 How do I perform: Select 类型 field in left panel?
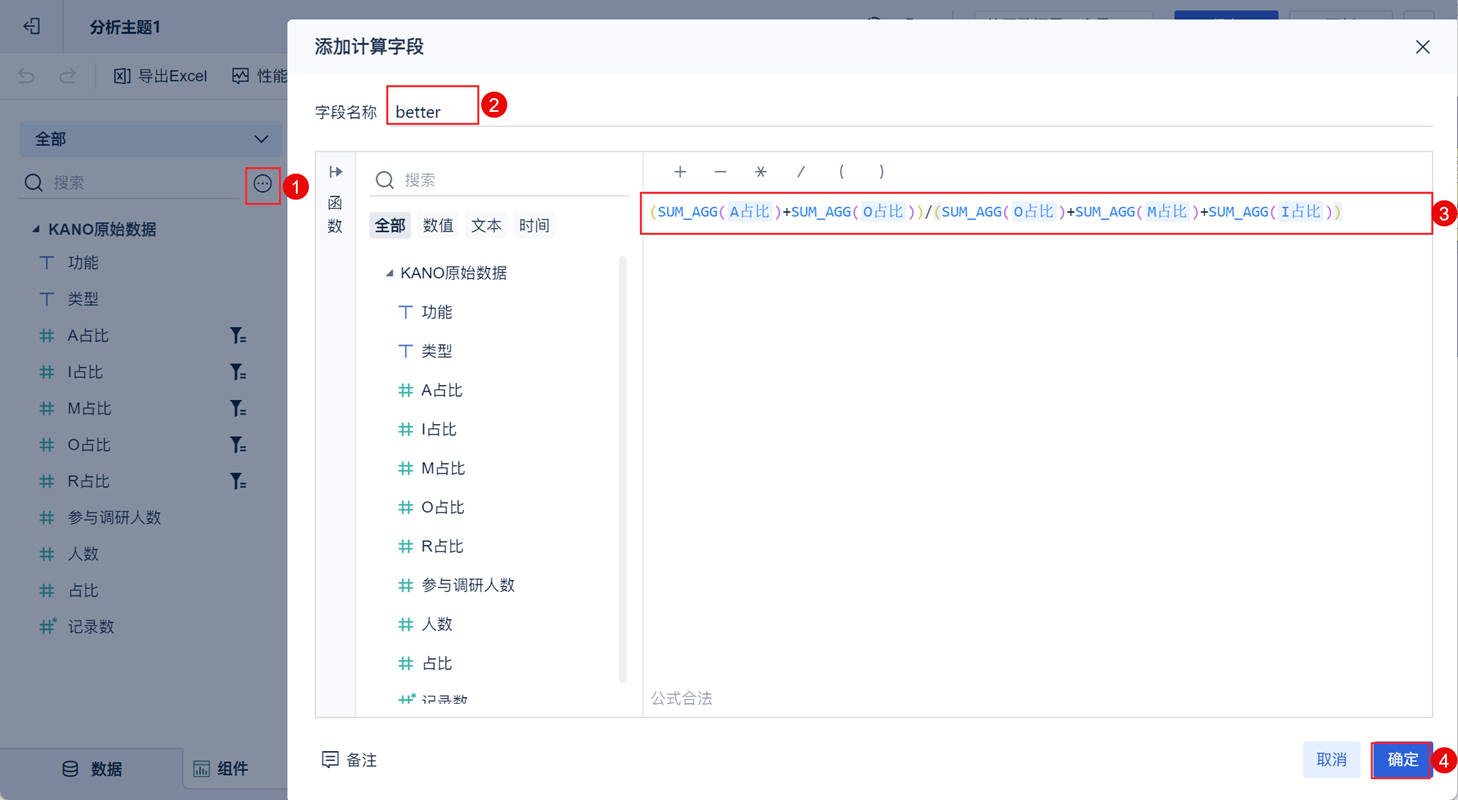83,299
